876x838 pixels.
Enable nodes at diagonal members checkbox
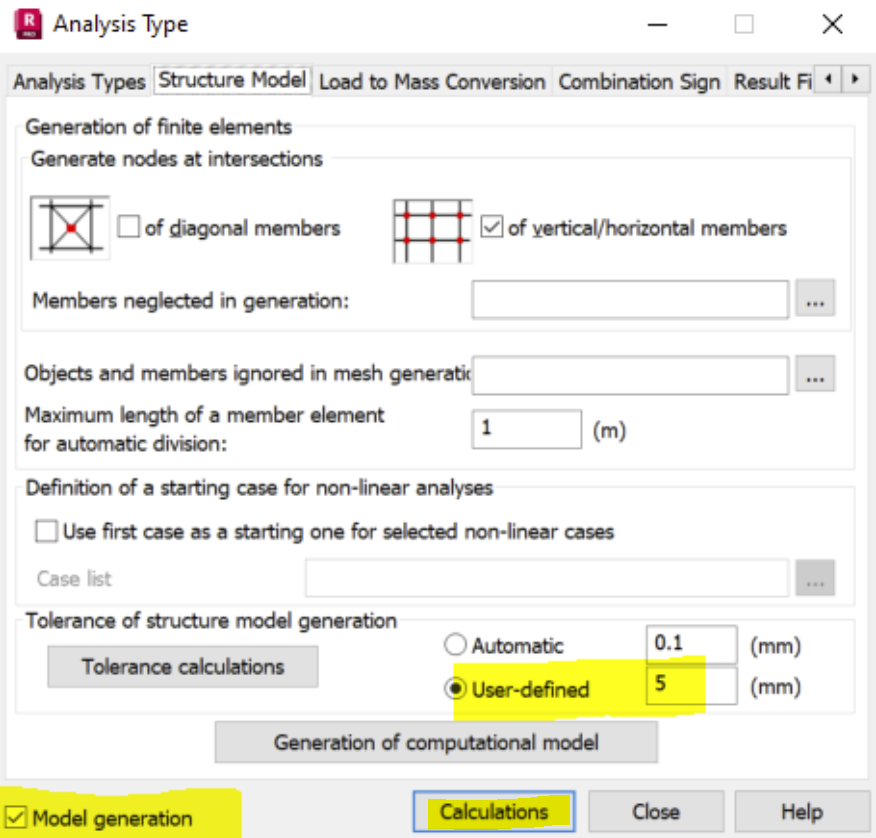pos(128,228)
